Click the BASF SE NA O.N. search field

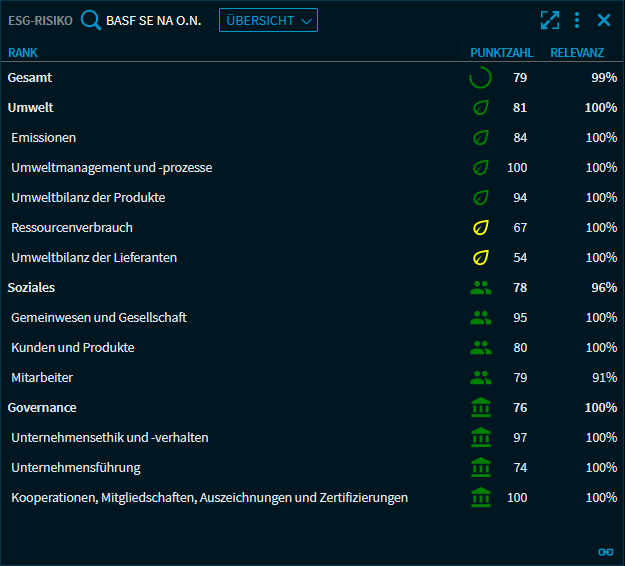(x=153, y=20)
